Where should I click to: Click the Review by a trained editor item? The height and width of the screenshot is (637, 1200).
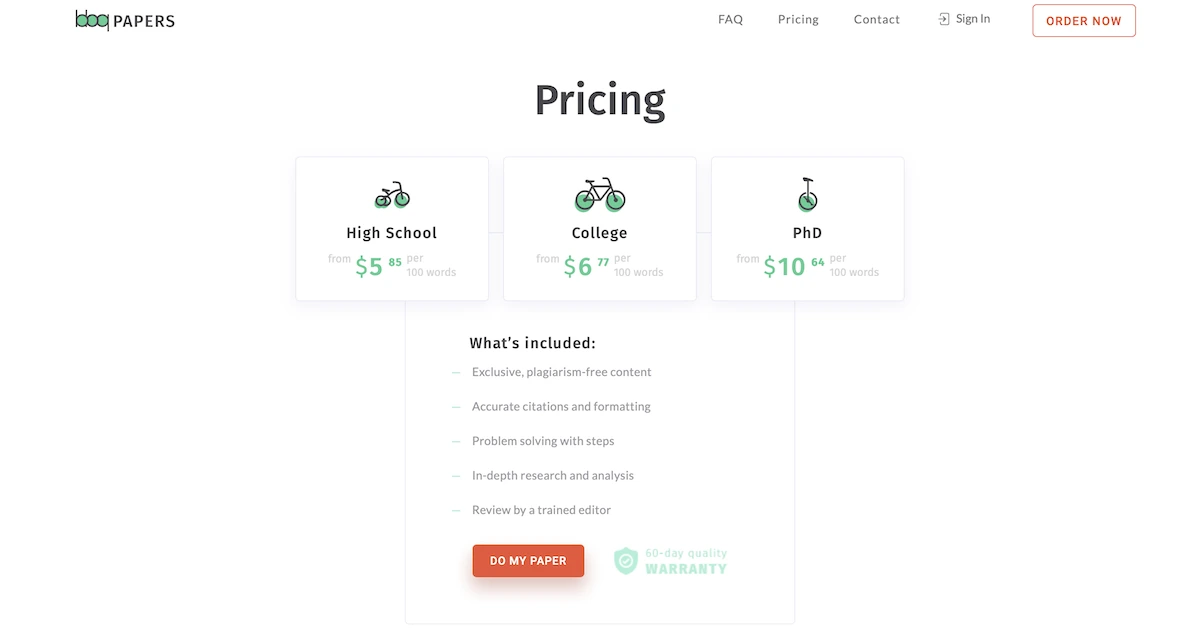[541, 509]
